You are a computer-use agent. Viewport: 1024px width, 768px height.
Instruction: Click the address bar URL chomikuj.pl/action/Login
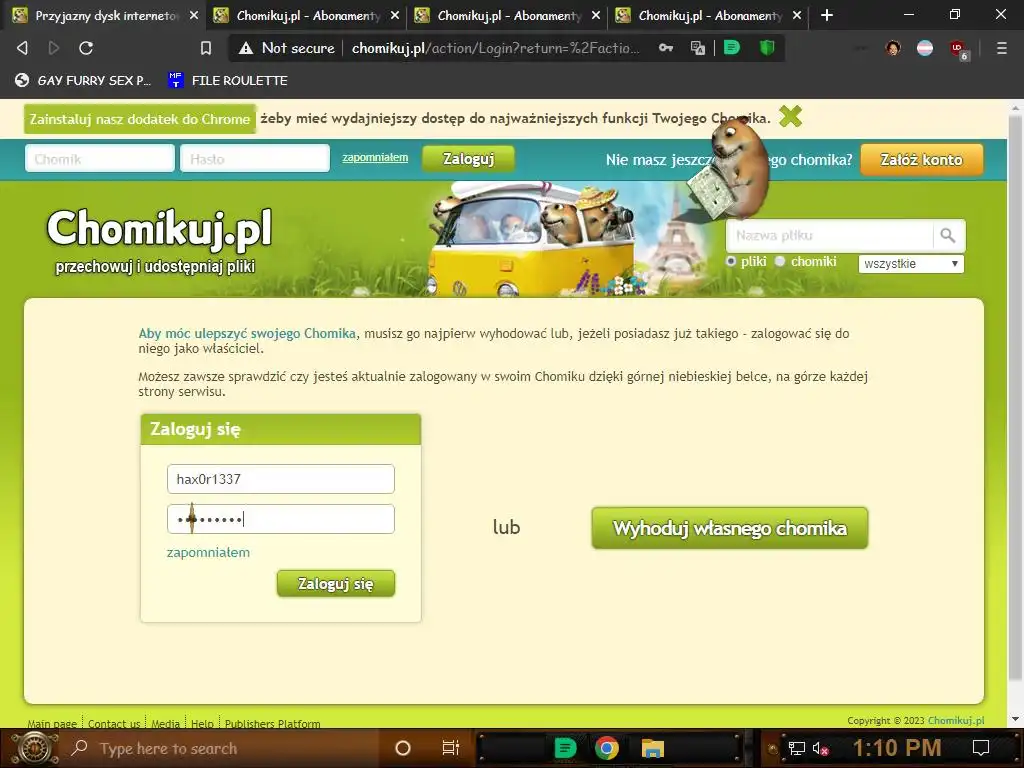click(496, 48)
